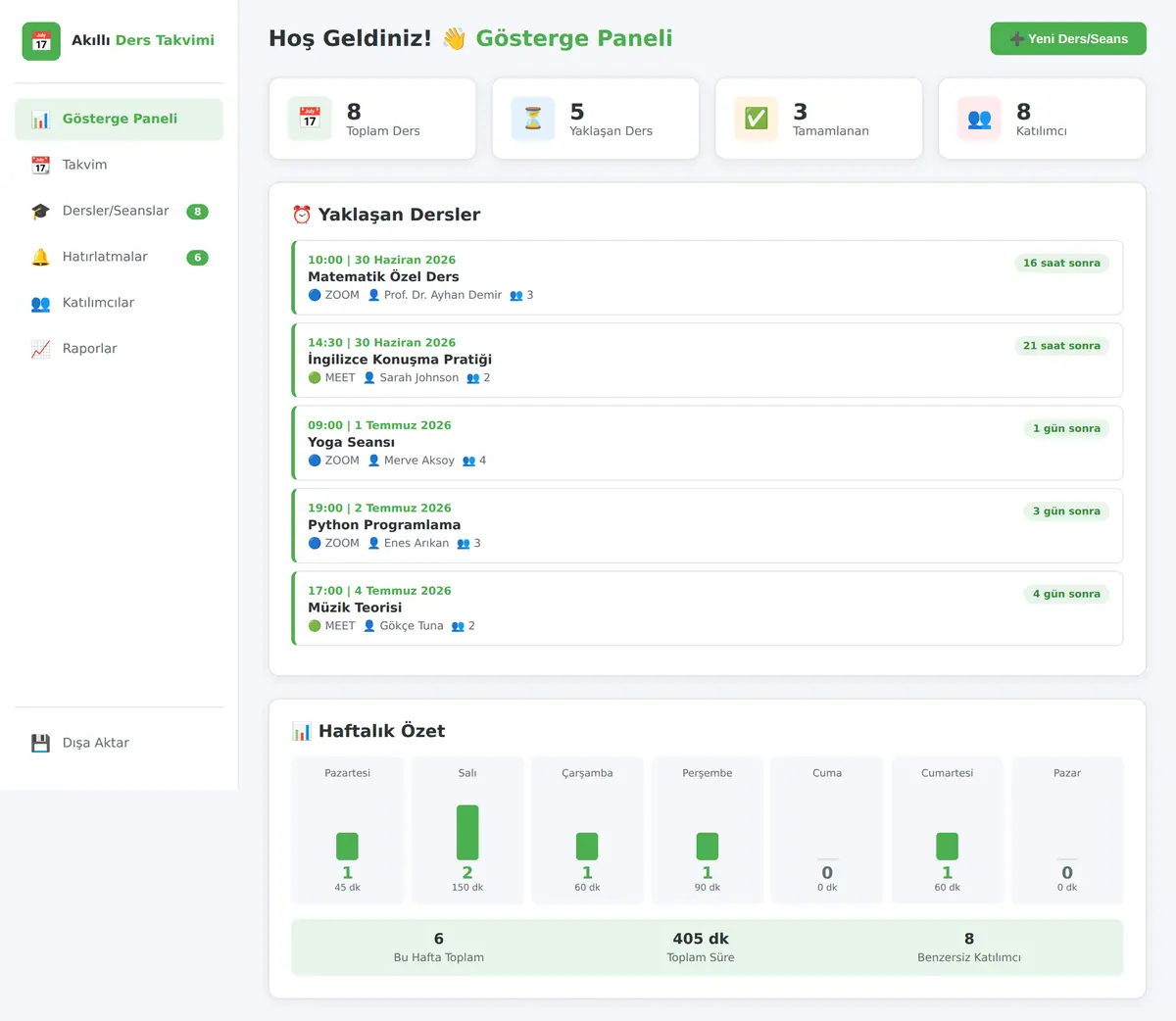1176x1021 pixels.
Task: Click the "405 dk" Toplam Süre value
Action: [x=701, y=939]
